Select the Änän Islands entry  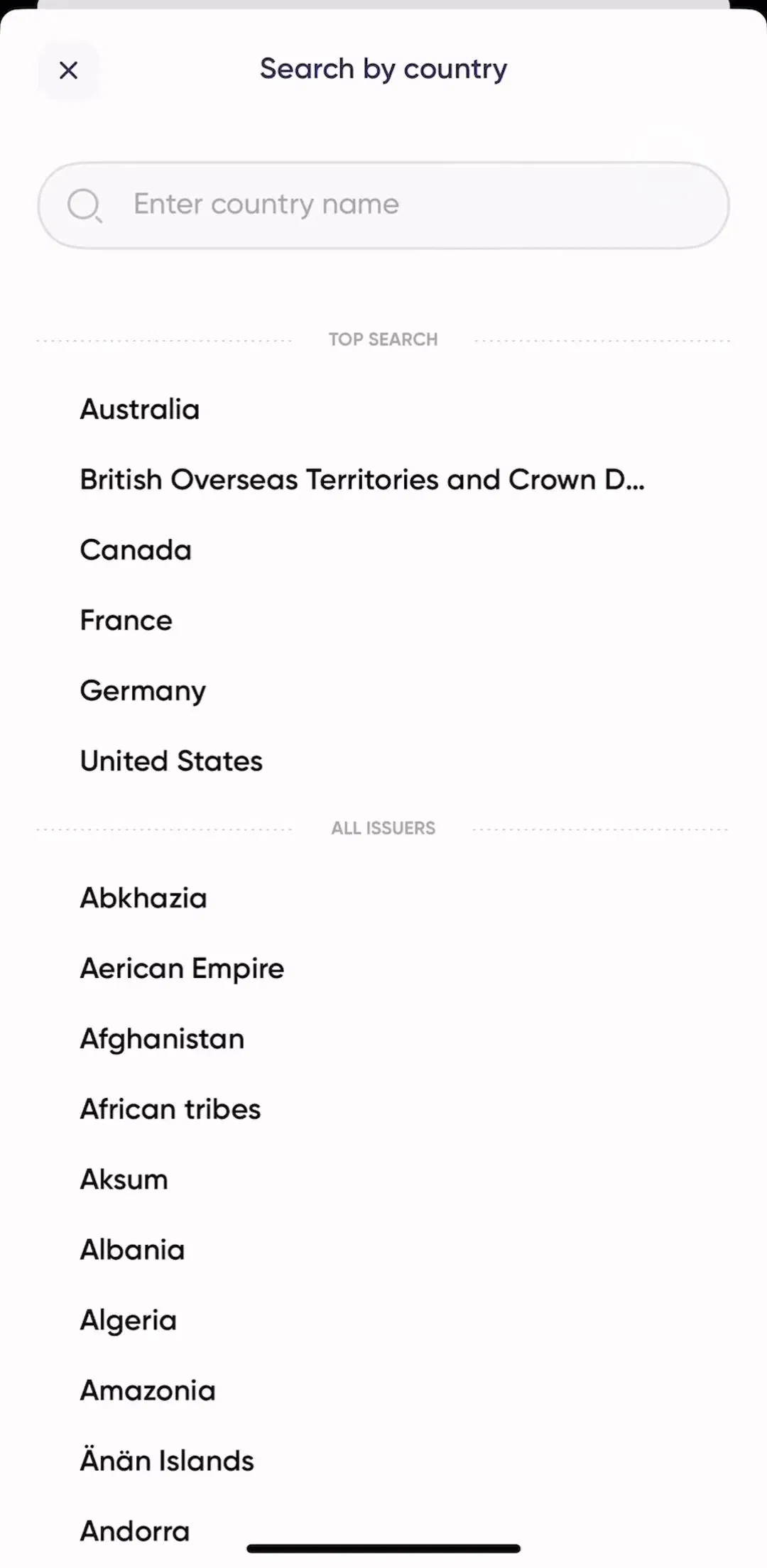[167, 1460]
